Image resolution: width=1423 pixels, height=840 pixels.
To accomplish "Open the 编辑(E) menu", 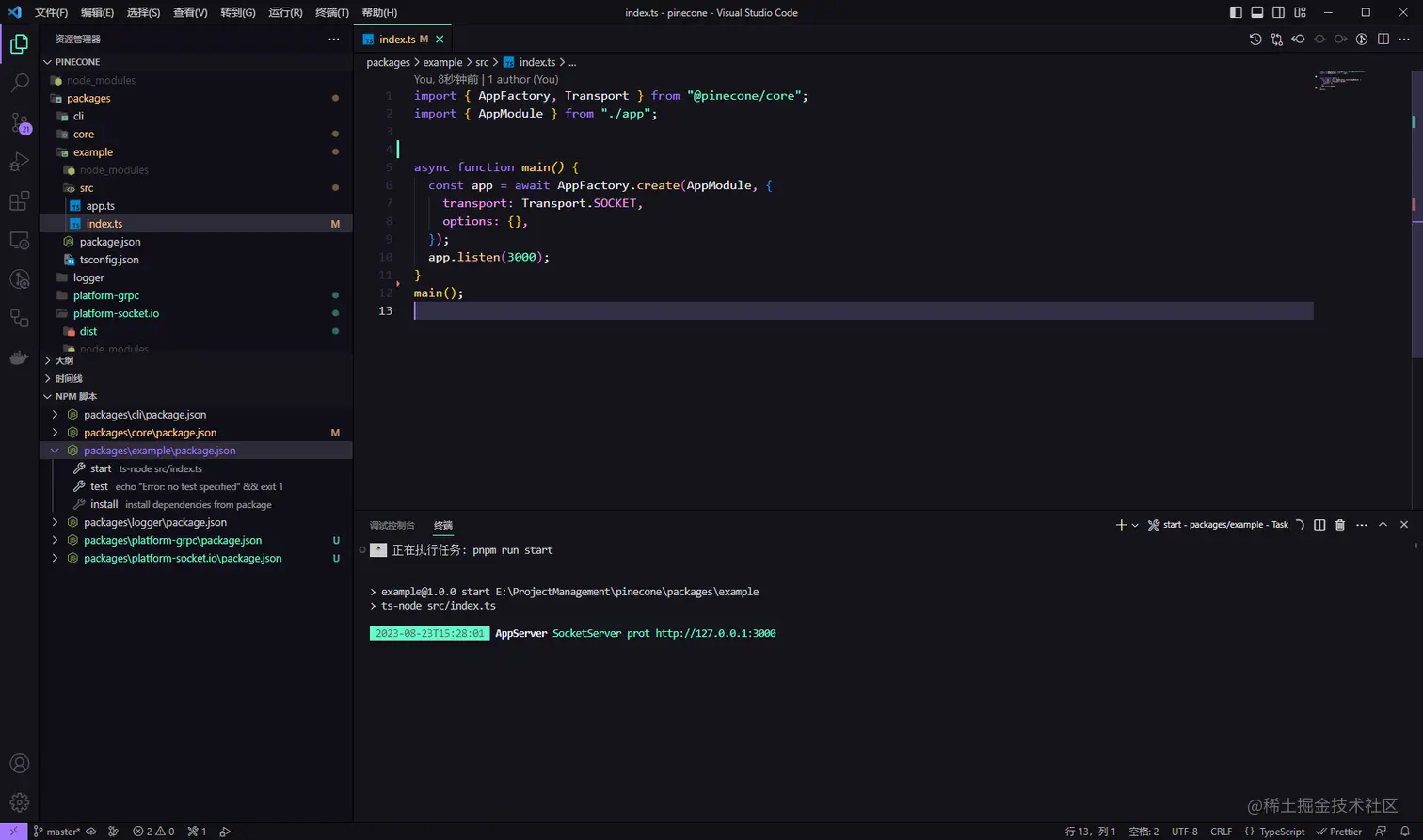I will point(97,12).
